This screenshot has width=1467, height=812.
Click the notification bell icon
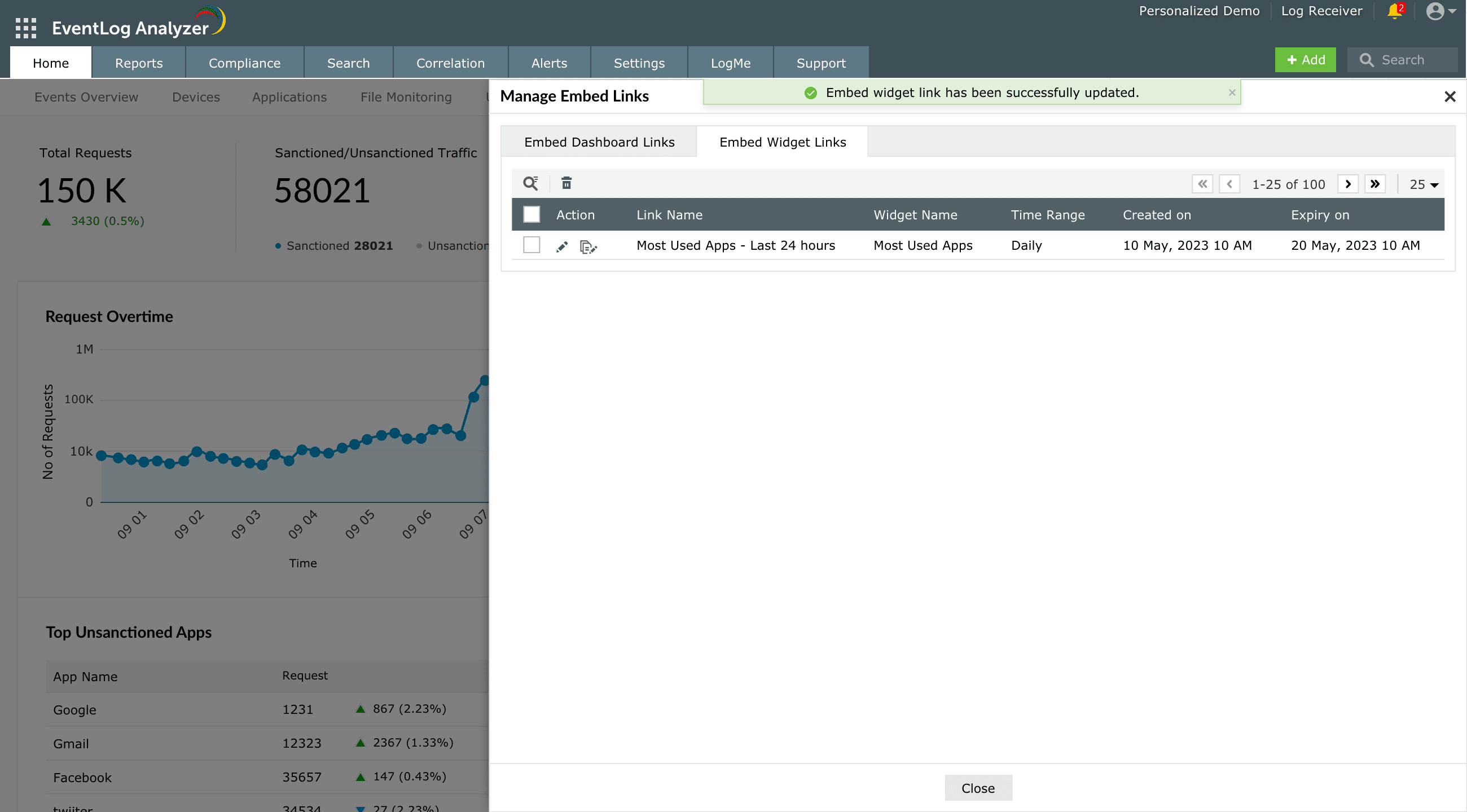(1395, 11)
